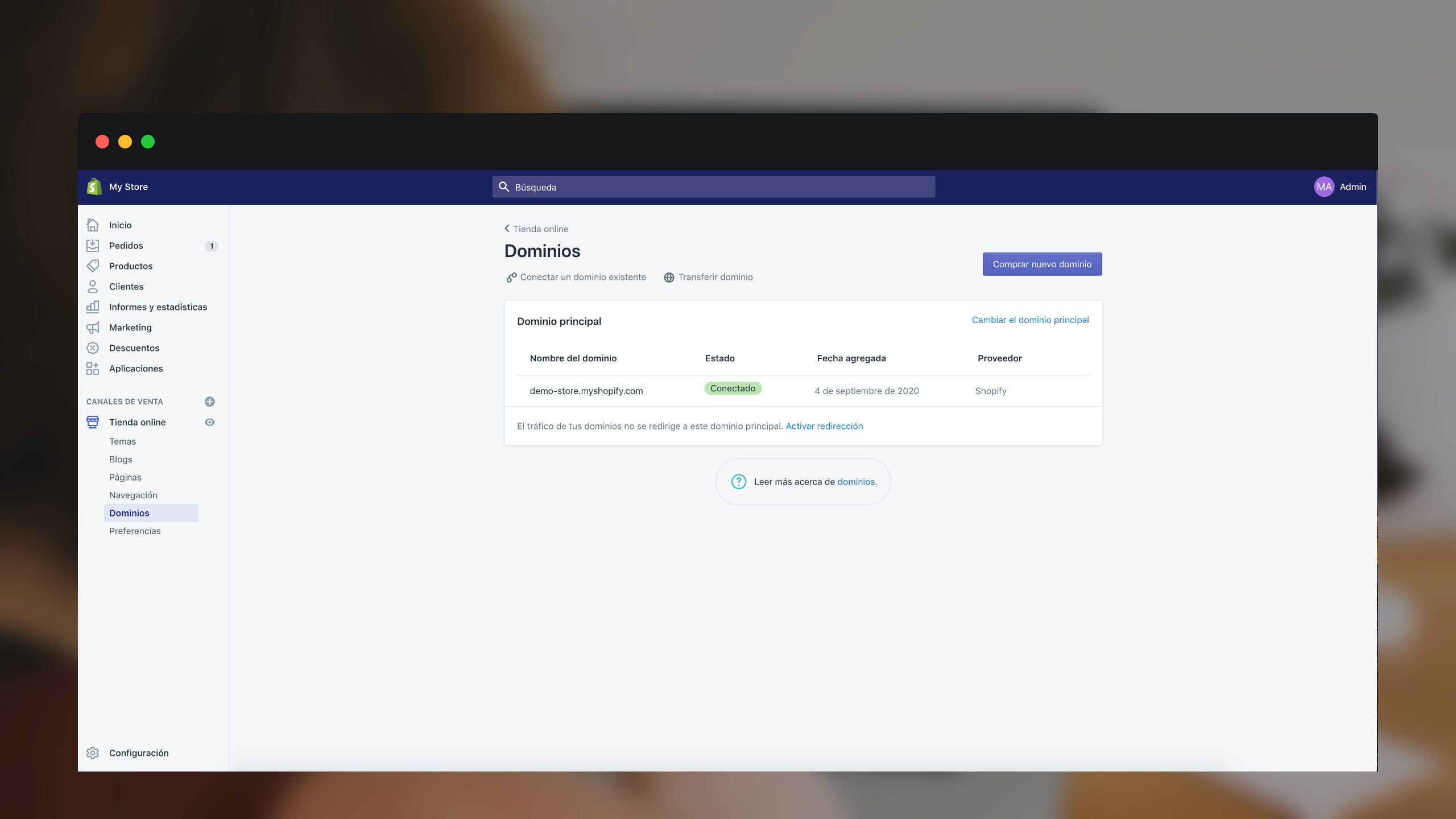
Task: Click the Descuentos discount icon
Action: pyautogui.click(x=93, y=348)
